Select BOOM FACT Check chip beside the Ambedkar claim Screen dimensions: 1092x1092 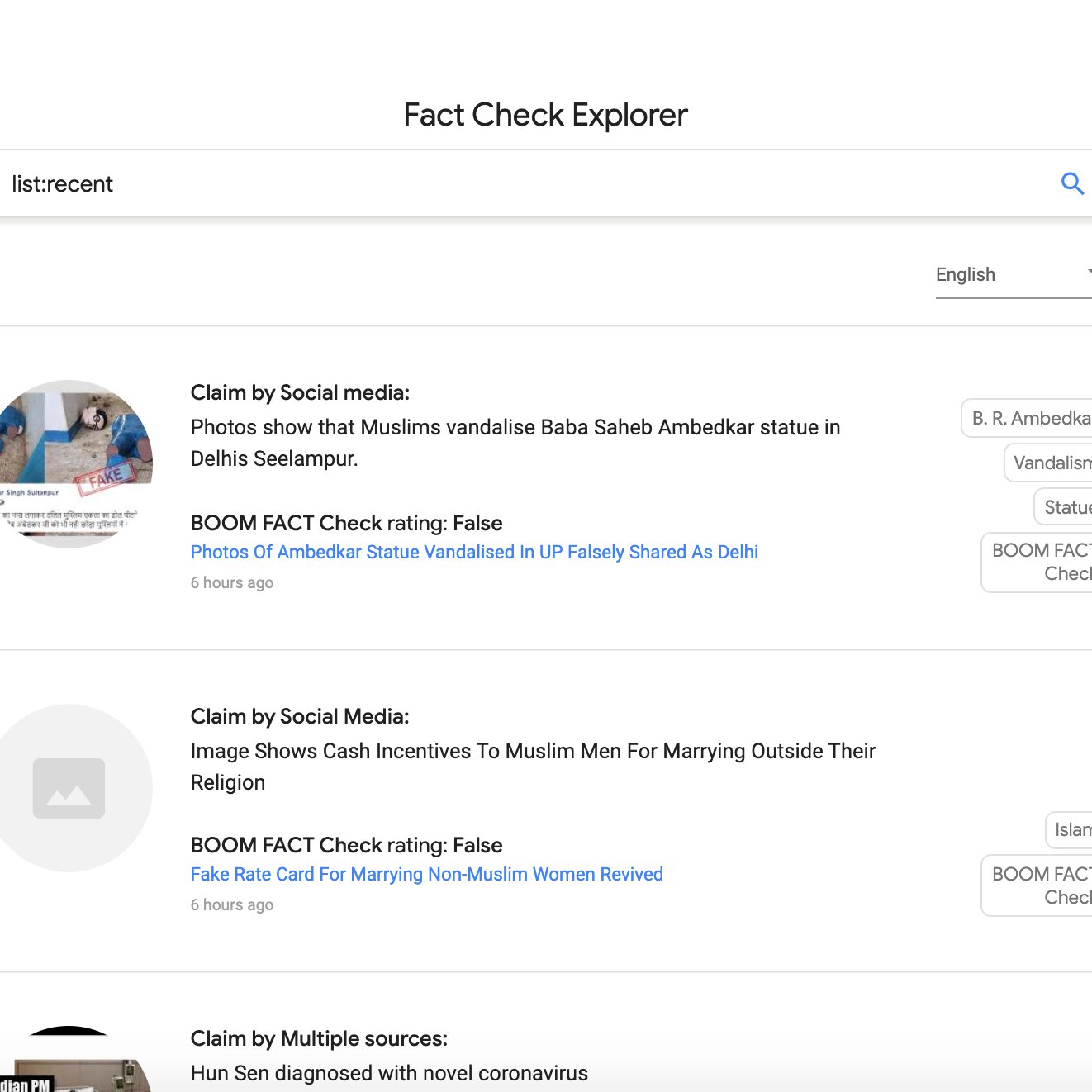point(1037,562)
